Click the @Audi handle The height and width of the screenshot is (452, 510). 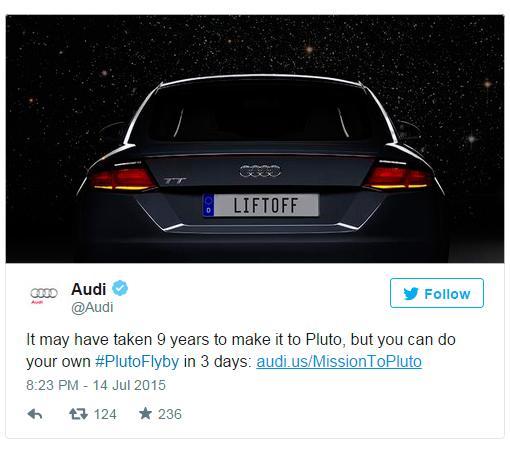[92, 307]
